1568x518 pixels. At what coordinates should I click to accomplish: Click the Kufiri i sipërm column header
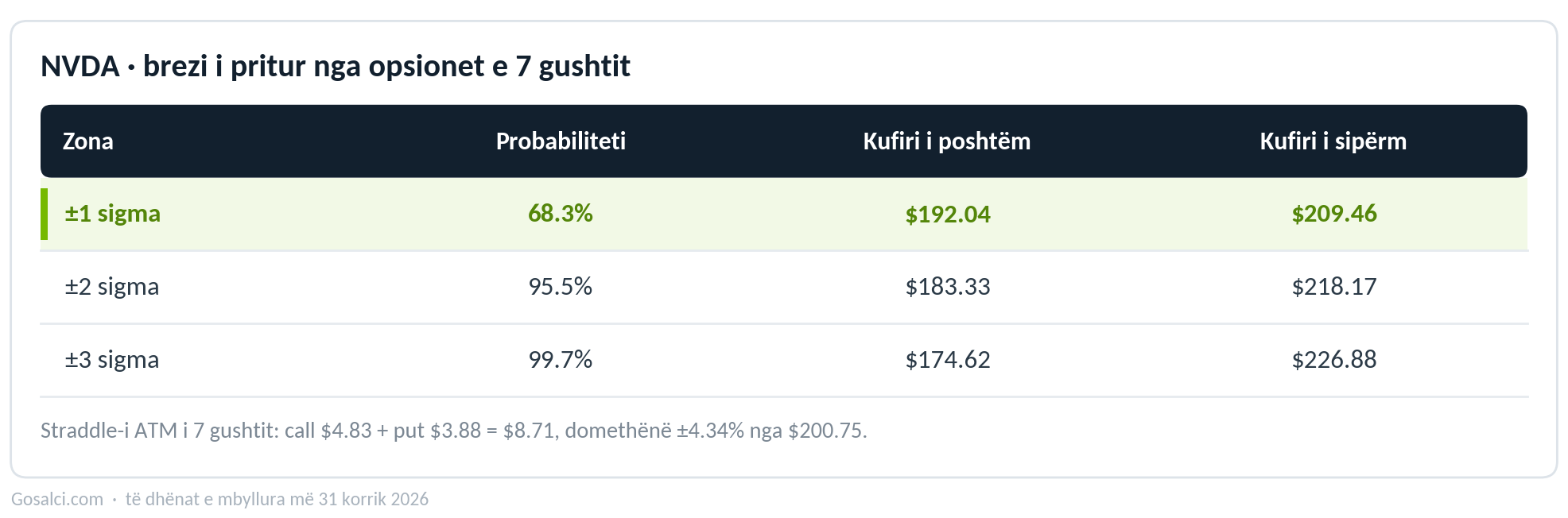point(1333,141)
